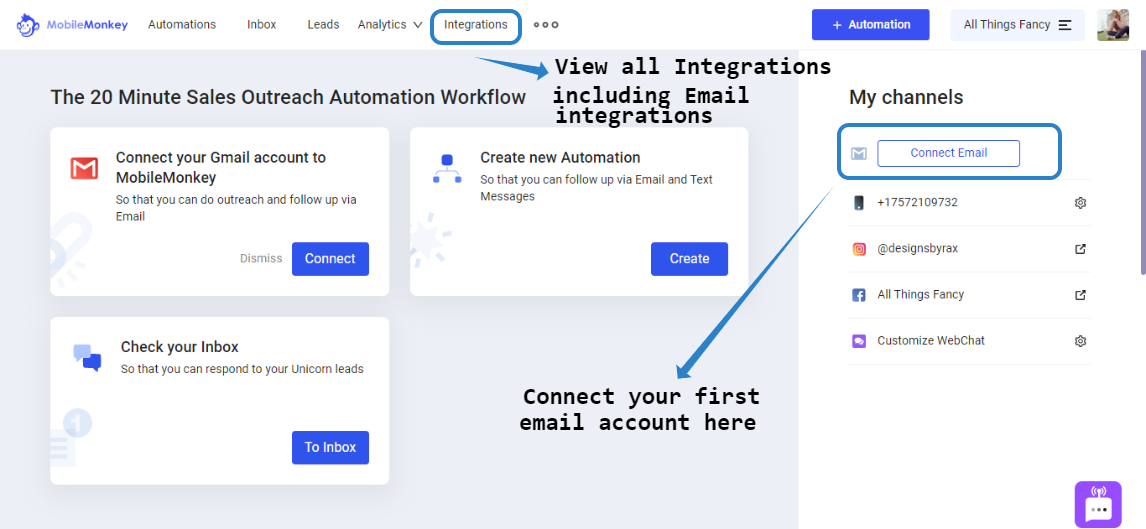Open settings gear for Customize WebChat
Image resolution: width=1146 pixels, height=529 pixels.
[1081, 341]
